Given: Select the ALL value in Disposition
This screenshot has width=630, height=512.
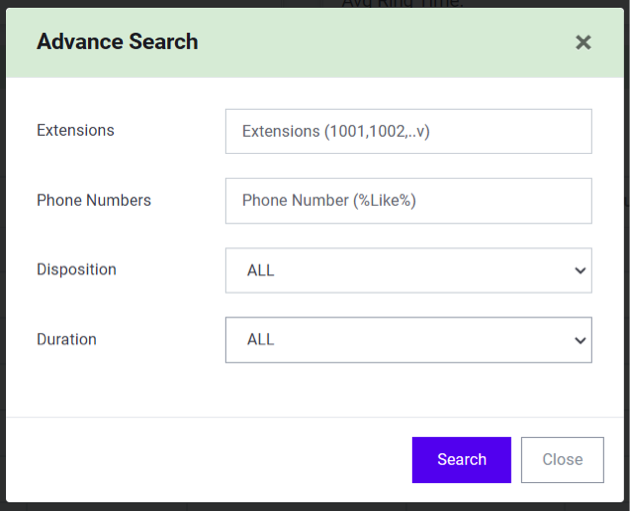Looking at the screenshot, I should [x=261, y=270].
